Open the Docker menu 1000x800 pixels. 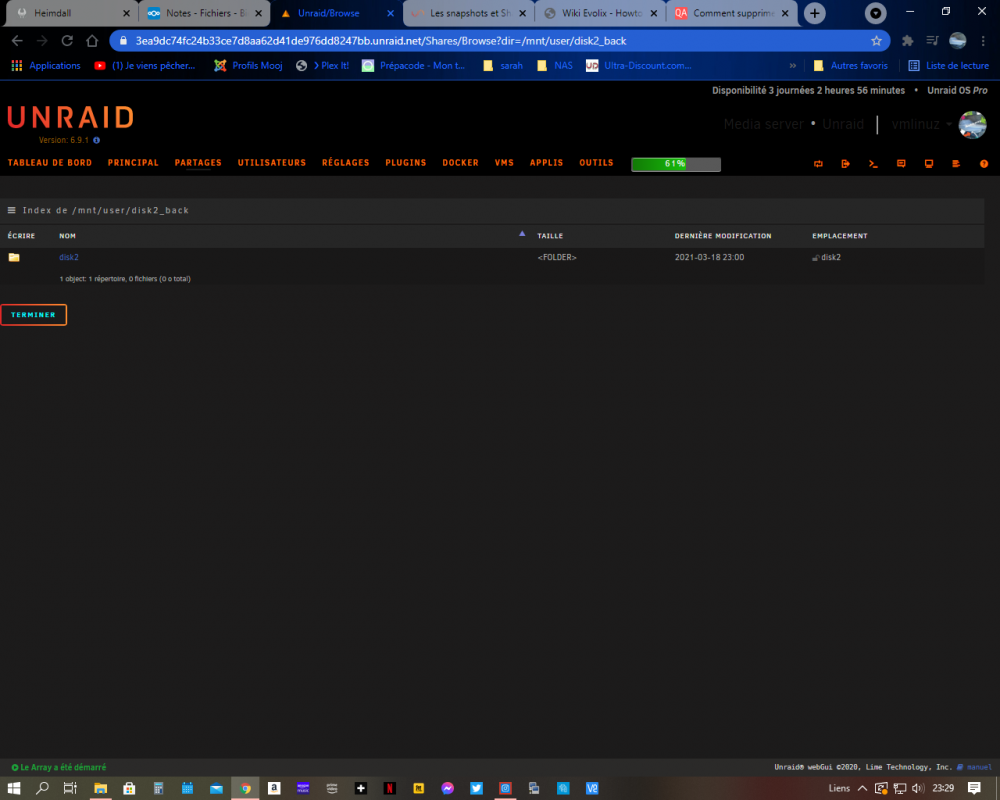(x=460, y=163)
